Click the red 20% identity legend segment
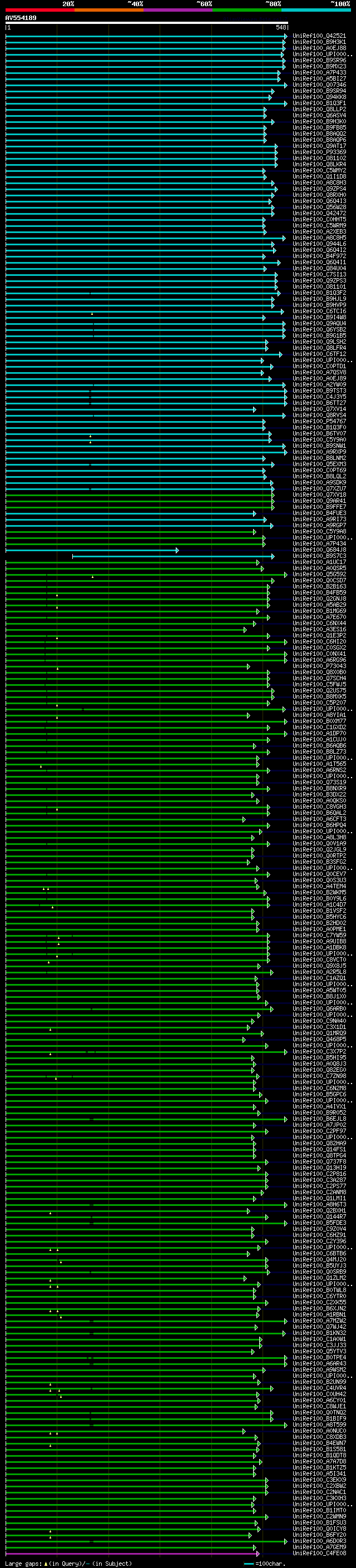The height and width of the screenshot is (1568, 356). click(39, 10)
